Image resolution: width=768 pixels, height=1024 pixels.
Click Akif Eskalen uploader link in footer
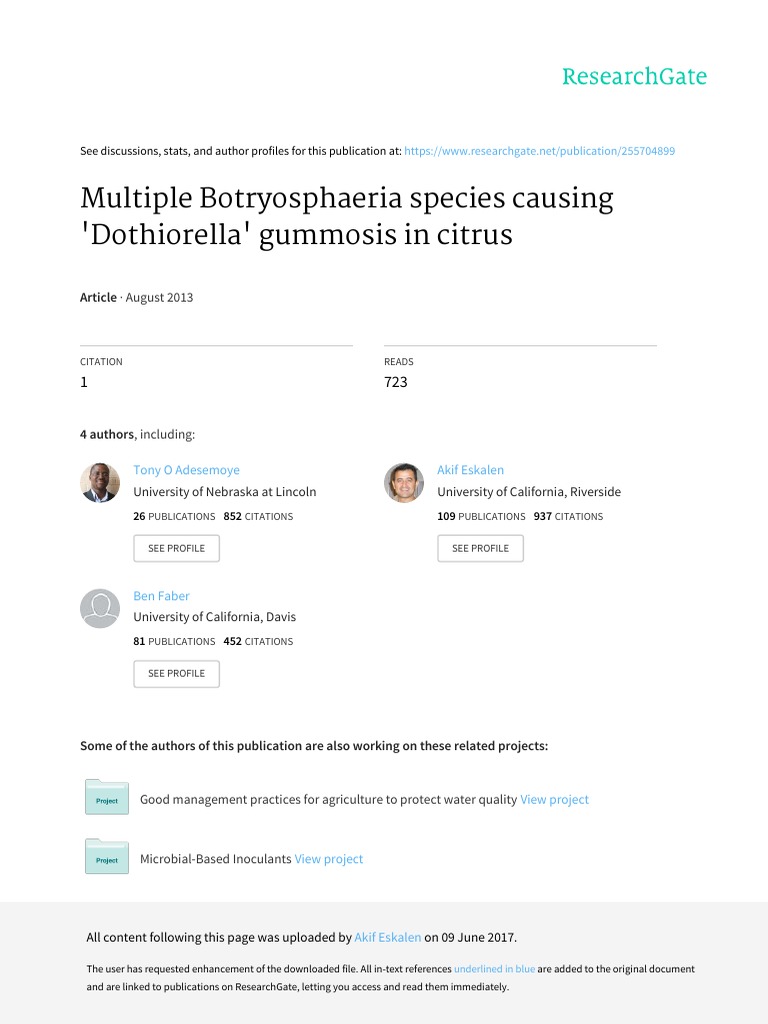[x=388, y=938]
